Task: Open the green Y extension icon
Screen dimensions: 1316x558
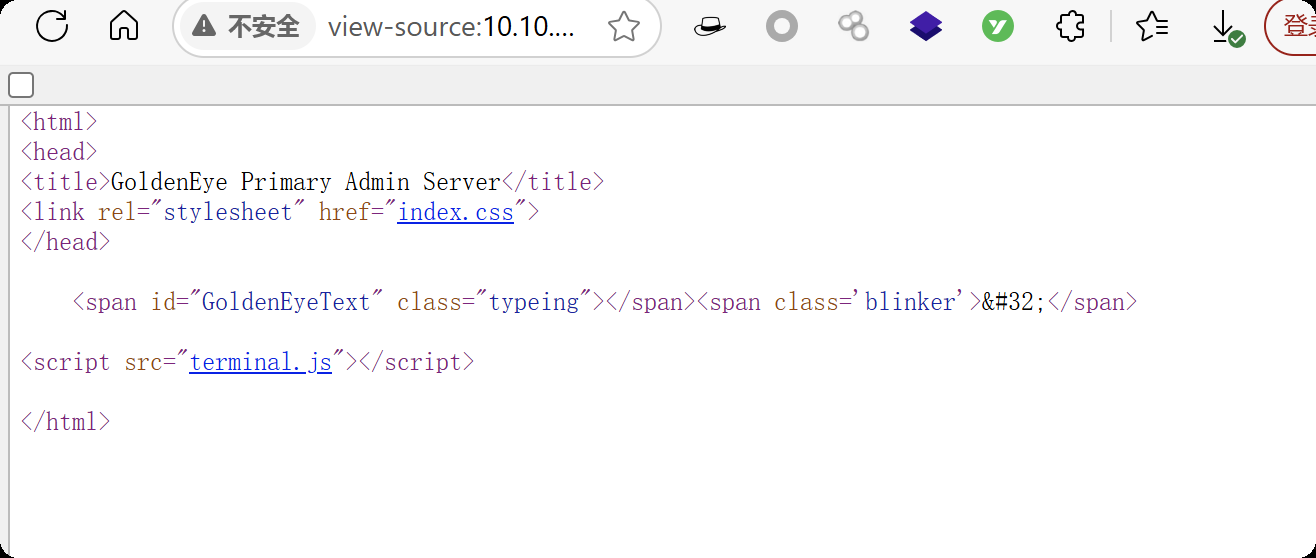Action: (x=997, y=27)
